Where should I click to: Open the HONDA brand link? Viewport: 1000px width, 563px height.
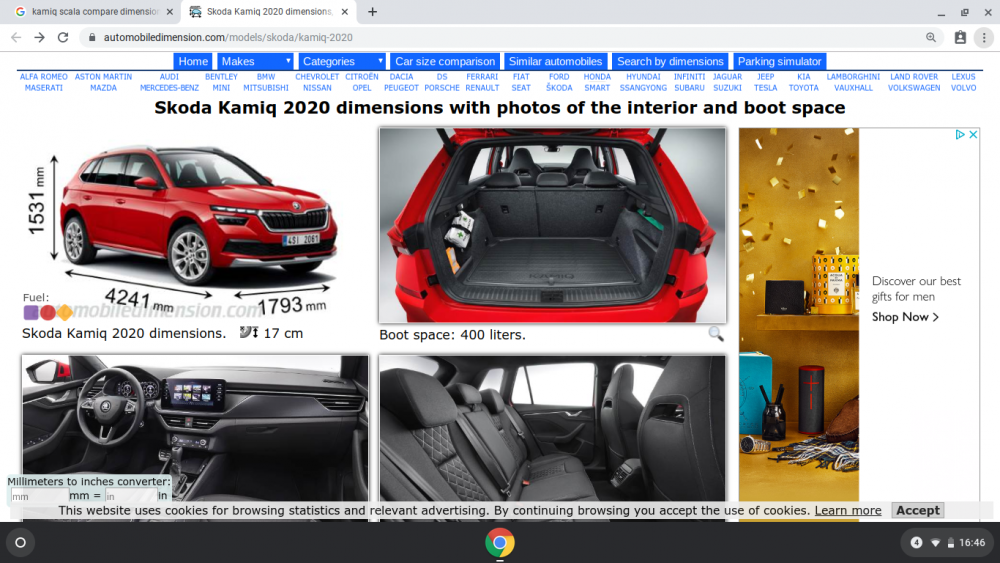pyautogui.click(x=597, y=77)
